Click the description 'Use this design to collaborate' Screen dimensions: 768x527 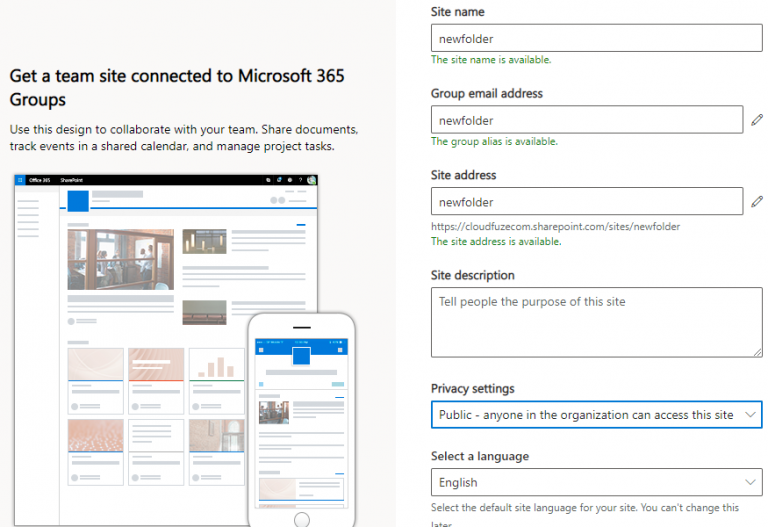(x=184, y=138)
